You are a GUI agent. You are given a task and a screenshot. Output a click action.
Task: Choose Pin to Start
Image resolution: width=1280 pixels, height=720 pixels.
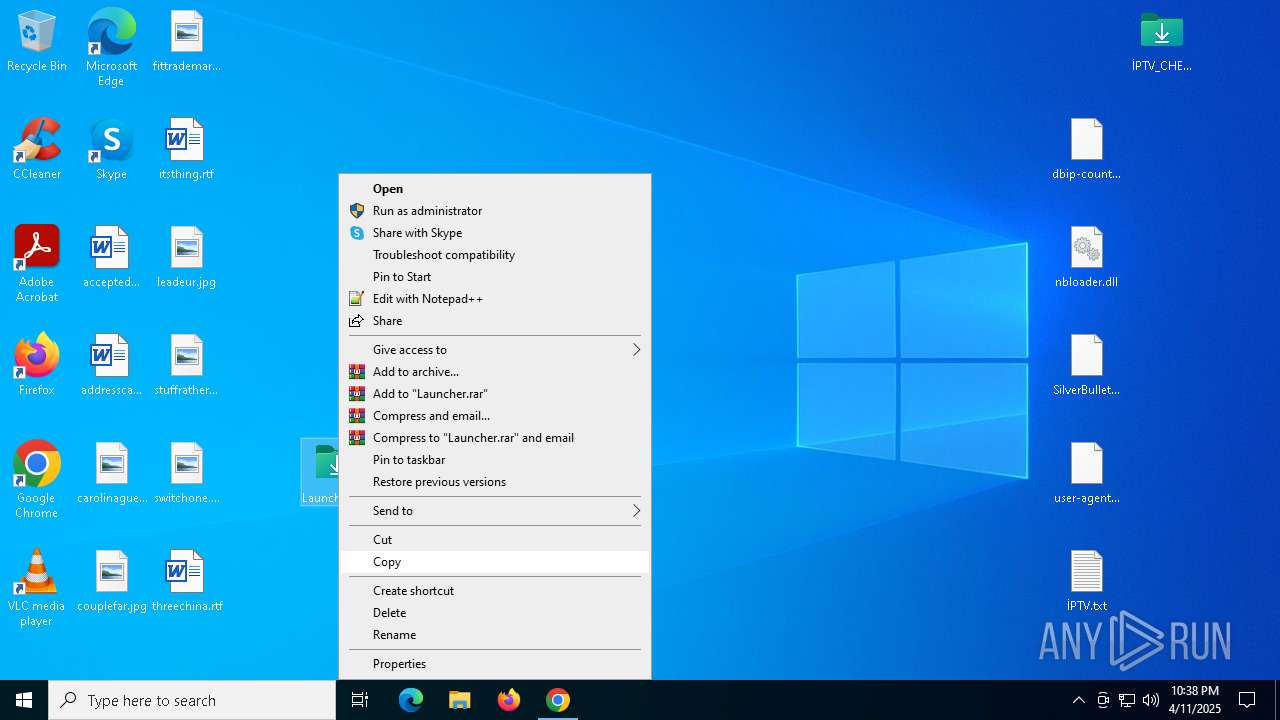coord(495,277)
